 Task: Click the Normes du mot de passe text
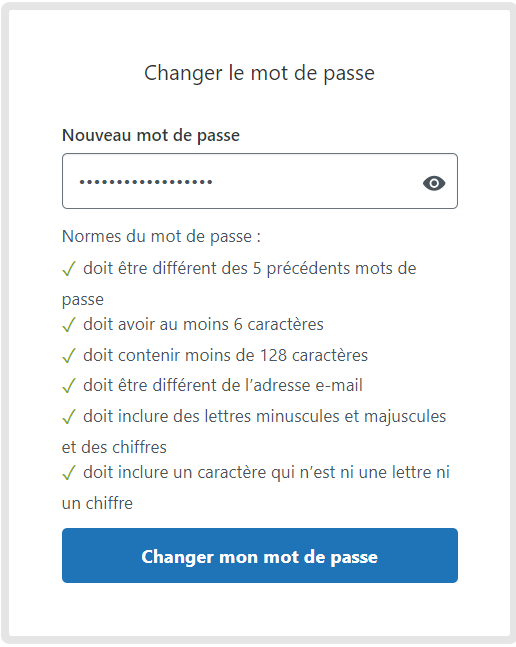point(161,237)
